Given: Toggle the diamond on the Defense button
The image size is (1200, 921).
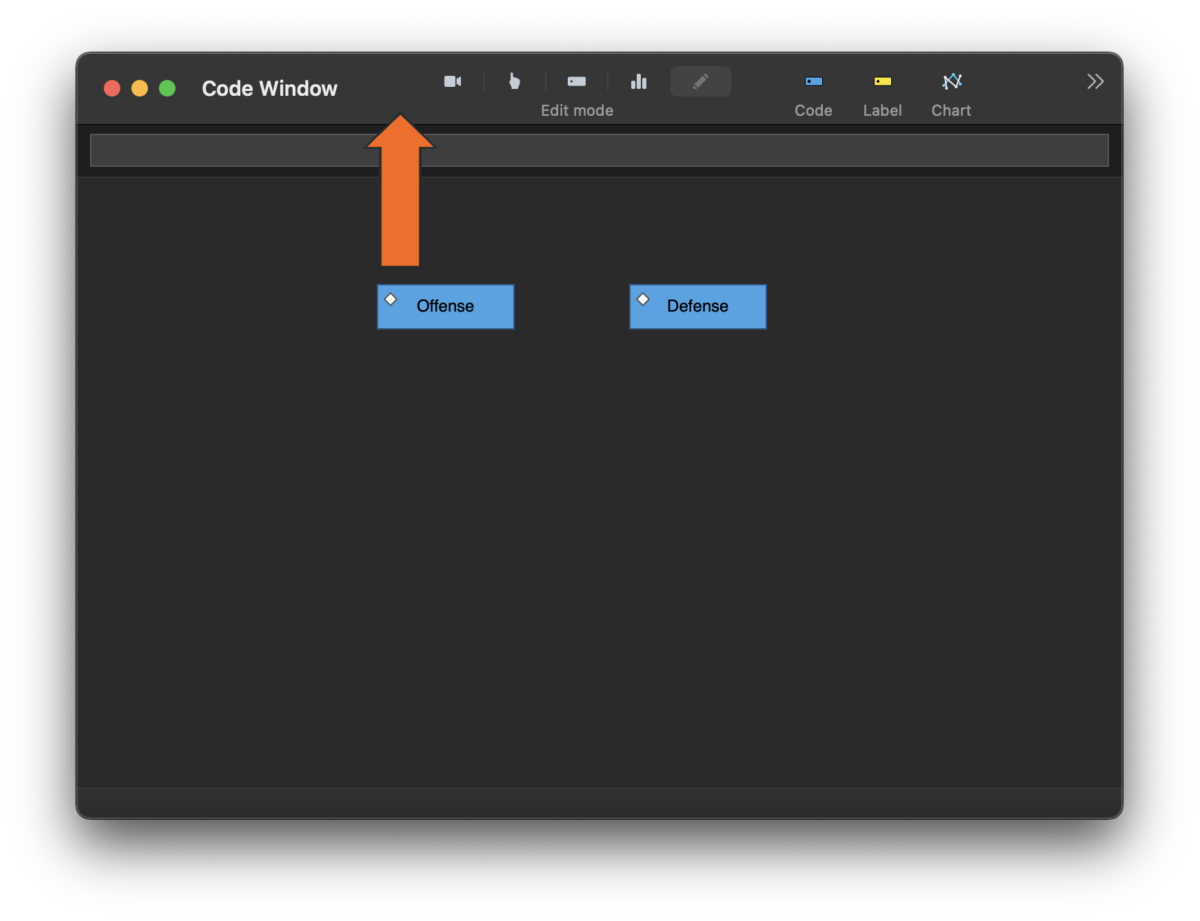Looking at the screenshot, I should [x=642, y=297].
